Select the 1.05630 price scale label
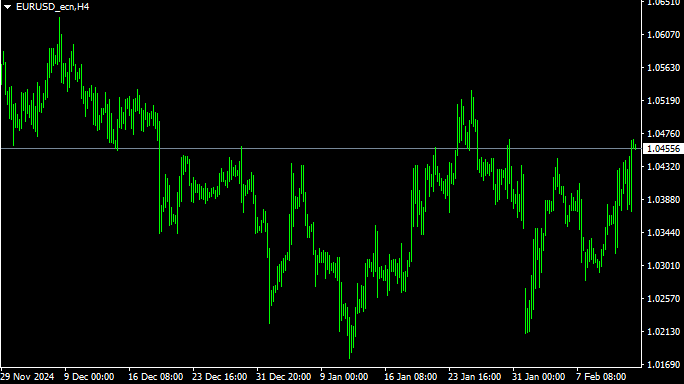Image resolution: width=684 pixels, height=384 pixels. click(x=663, y=68)
